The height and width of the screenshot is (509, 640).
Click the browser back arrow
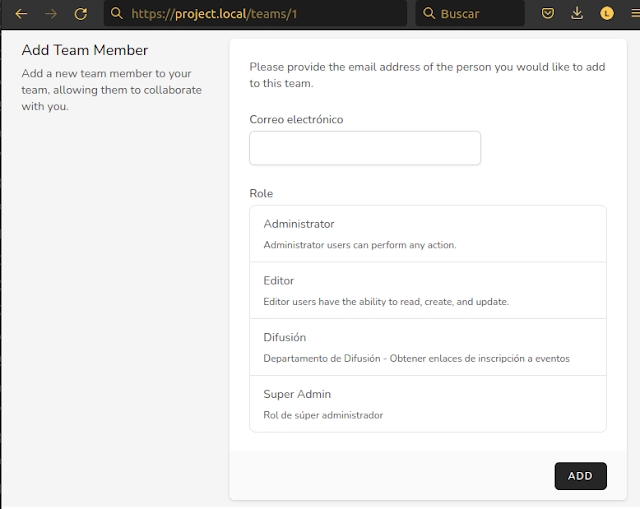tap(21, 14)
